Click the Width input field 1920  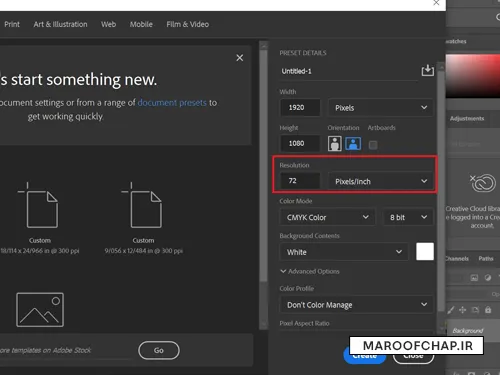300,108
